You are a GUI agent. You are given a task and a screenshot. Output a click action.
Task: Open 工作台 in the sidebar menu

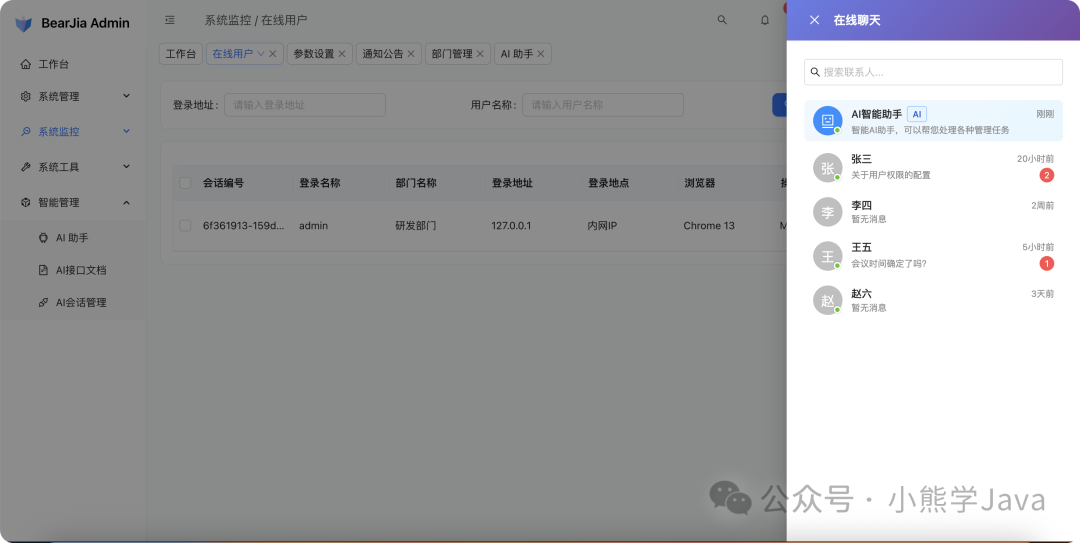click(73, 64)
